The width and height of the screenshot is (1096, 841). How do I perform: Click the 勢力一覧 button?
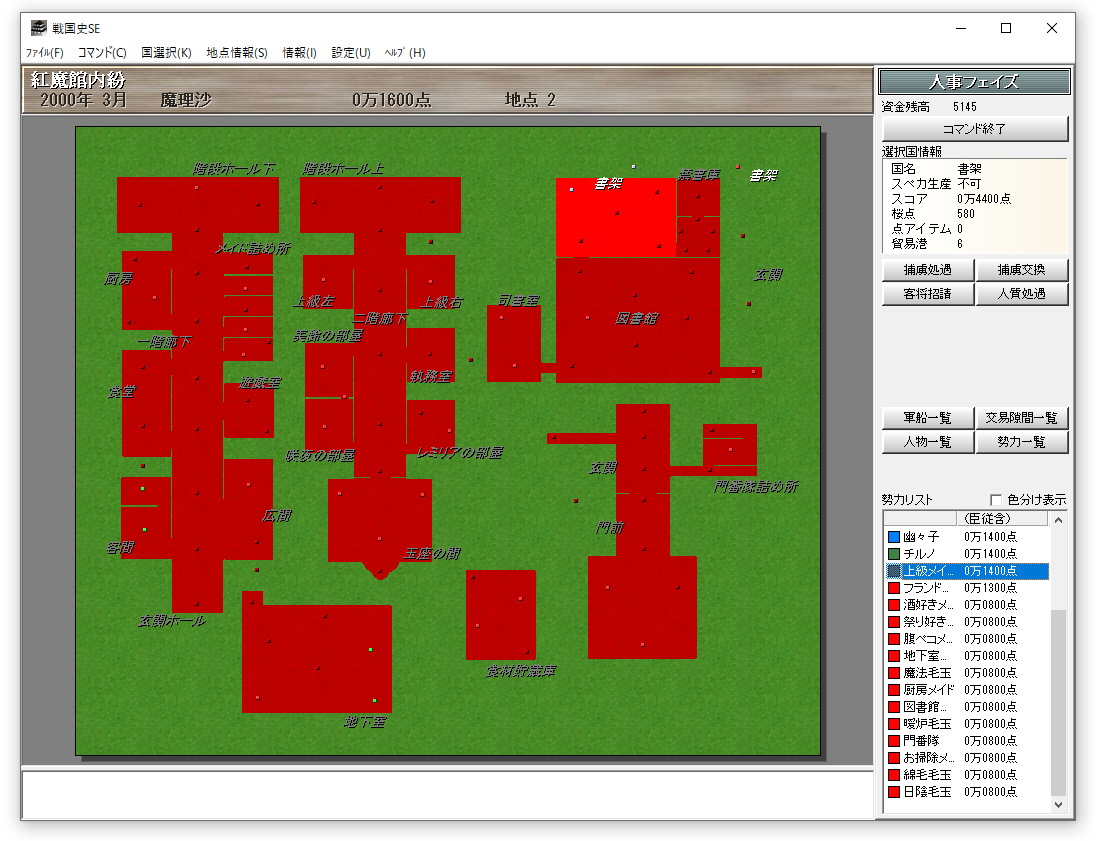coord(1021,442)
